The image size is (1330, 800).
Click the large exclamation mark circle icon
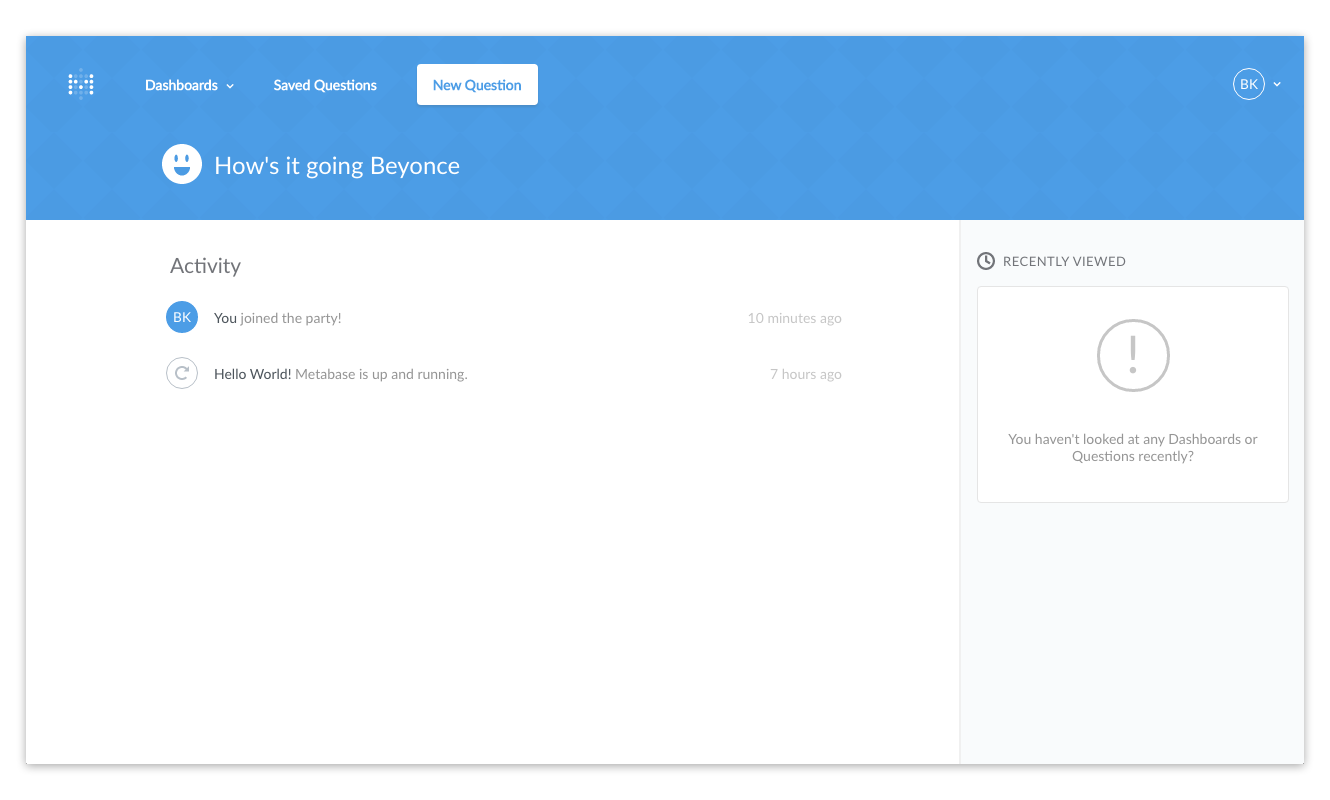tap(1132, 355)
